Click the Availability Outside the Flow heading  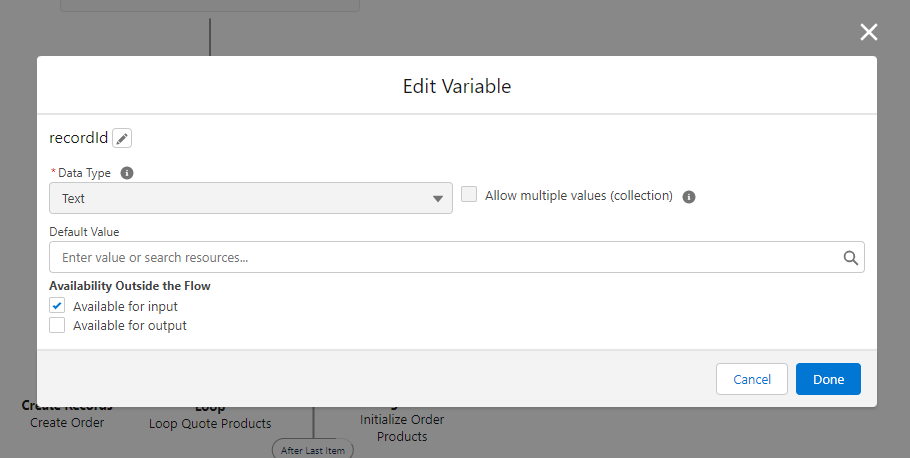point(129,286)
